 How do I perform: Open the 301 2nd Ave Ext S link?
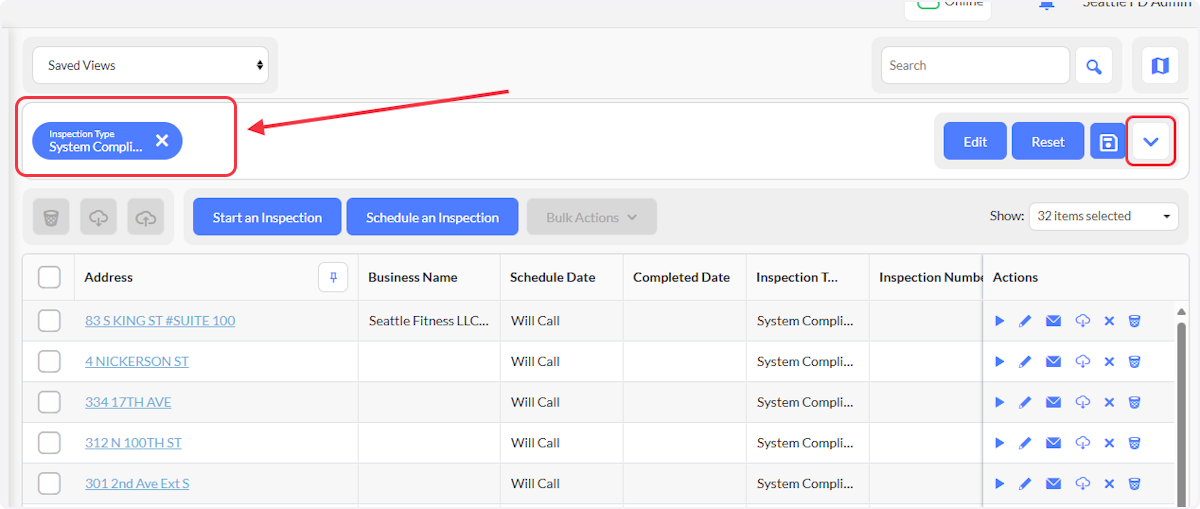[137, 483]
